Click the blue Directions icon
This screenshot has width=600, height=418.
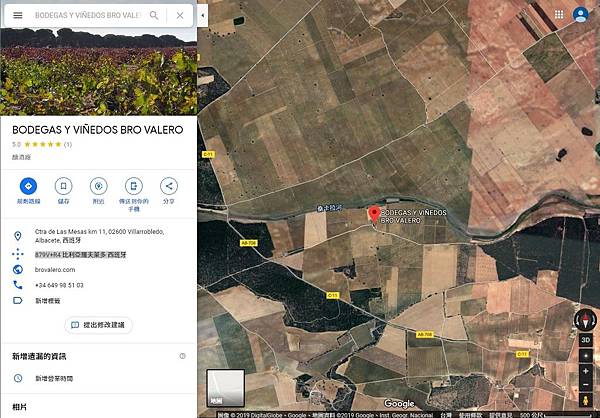(x=28, y=186)
